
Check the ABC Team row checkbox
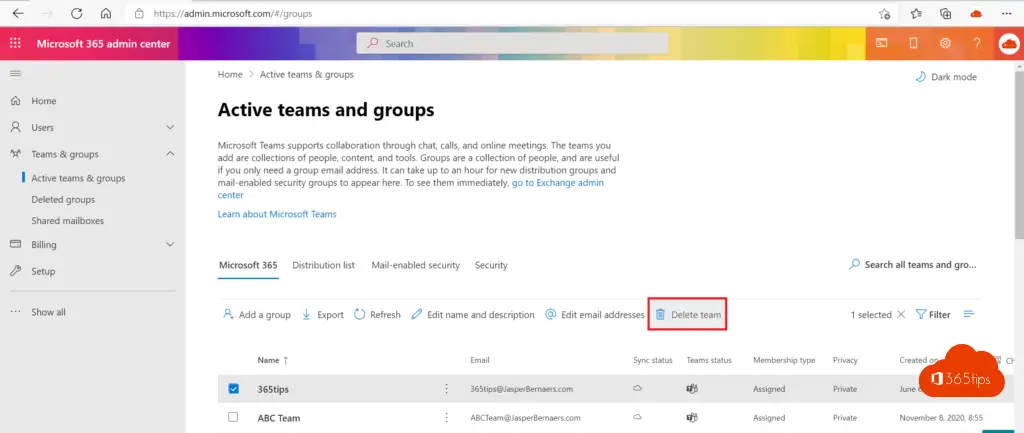click(233, 418)
